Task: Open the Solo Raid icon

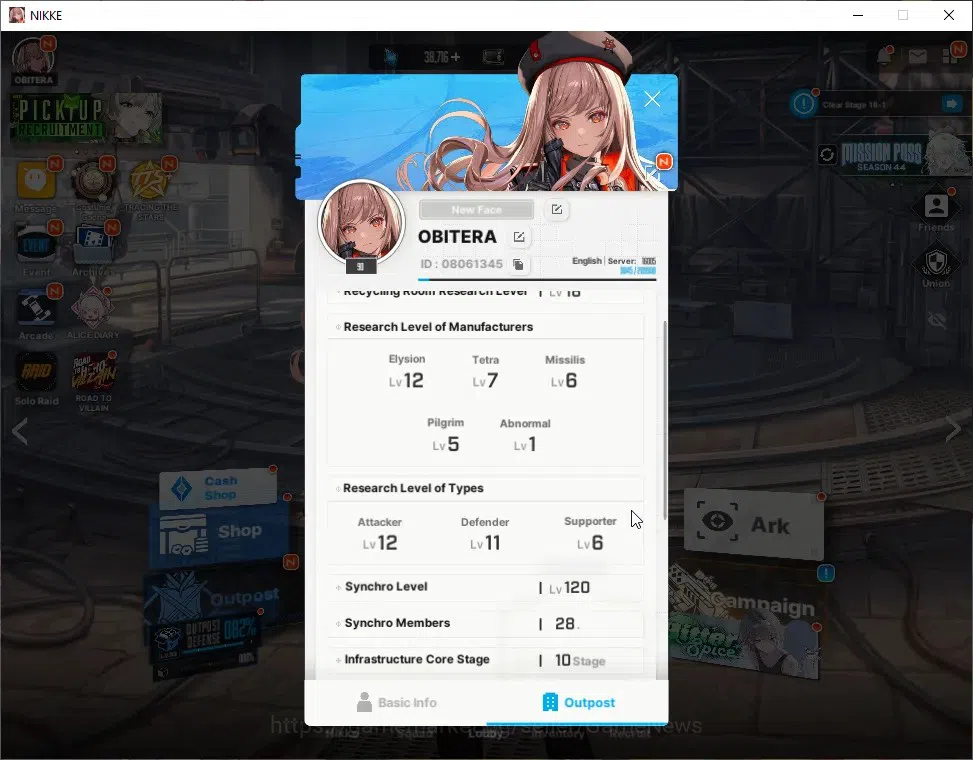Action: (36, 378)
